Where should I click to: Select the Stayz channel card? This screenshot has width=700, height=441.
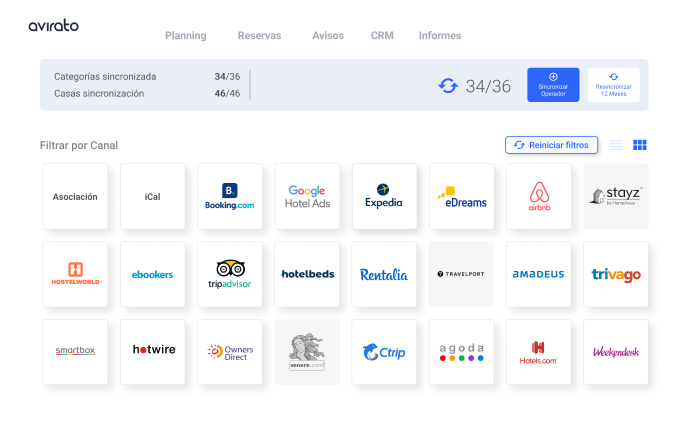(616, 196)
